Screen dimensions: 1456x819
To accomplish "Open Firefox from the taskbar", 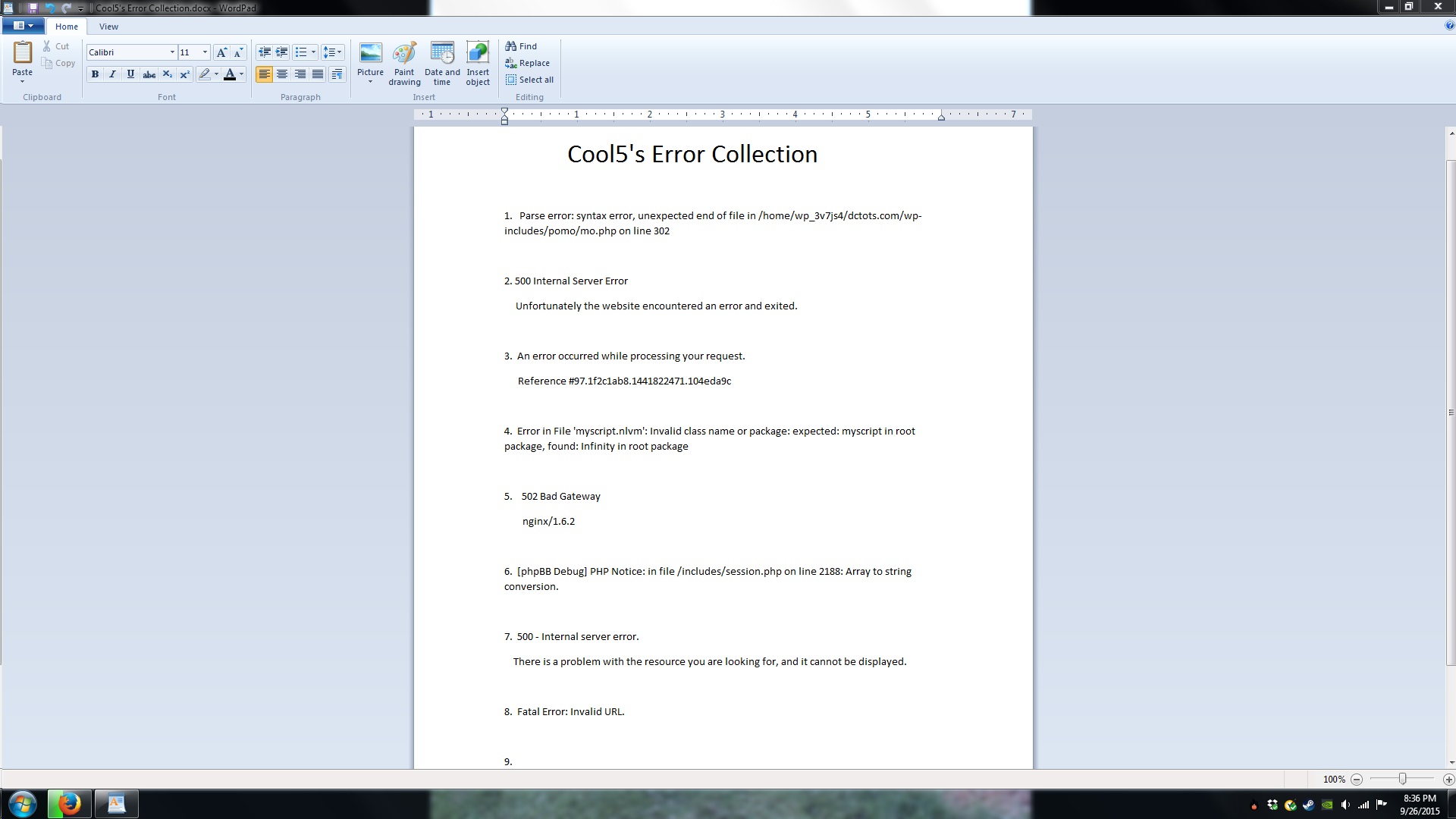I will (70, 804).
